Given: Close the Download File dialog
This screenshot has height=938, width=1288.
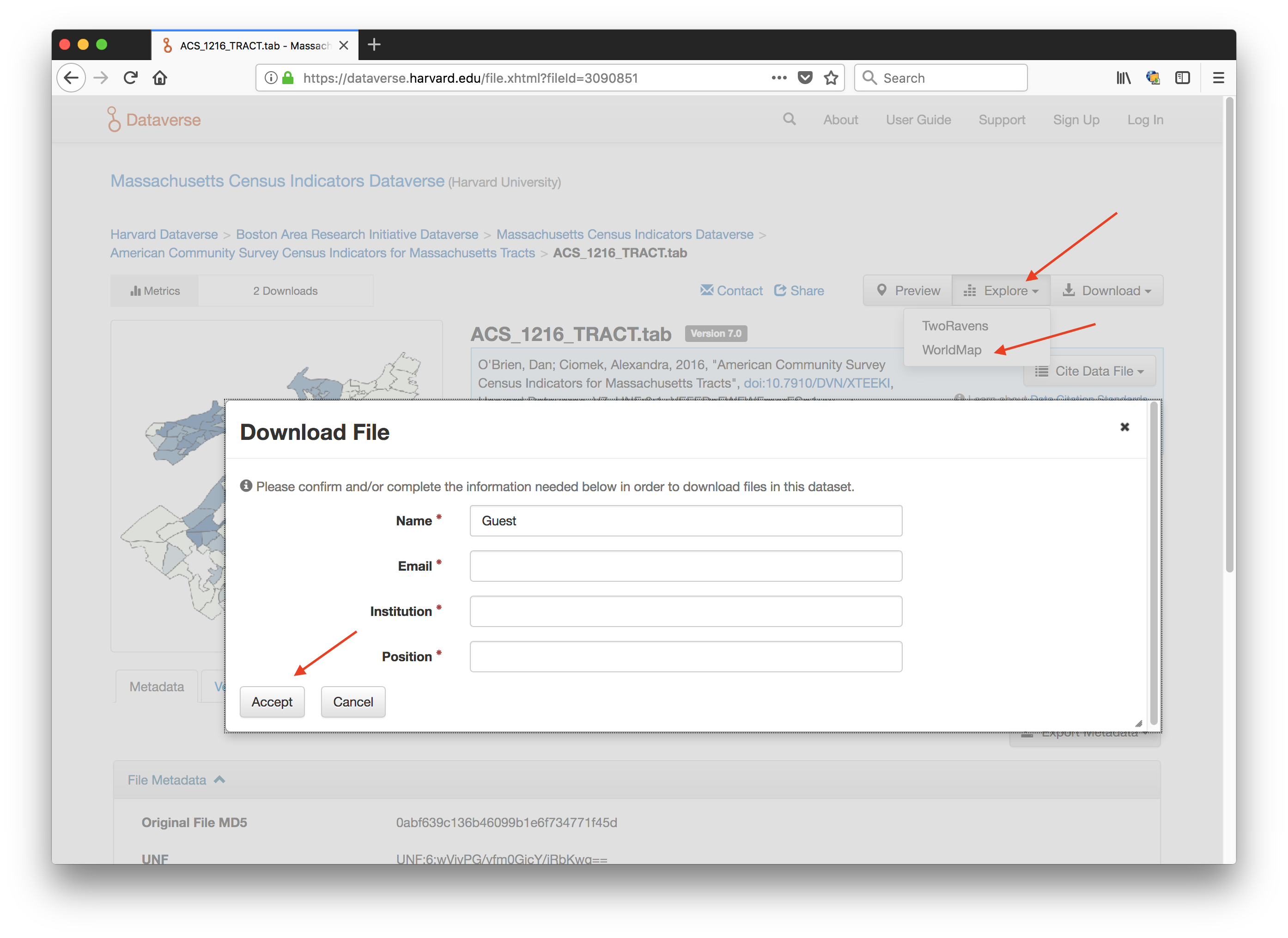Looking at the screenshot, I should pos(1124,426).
